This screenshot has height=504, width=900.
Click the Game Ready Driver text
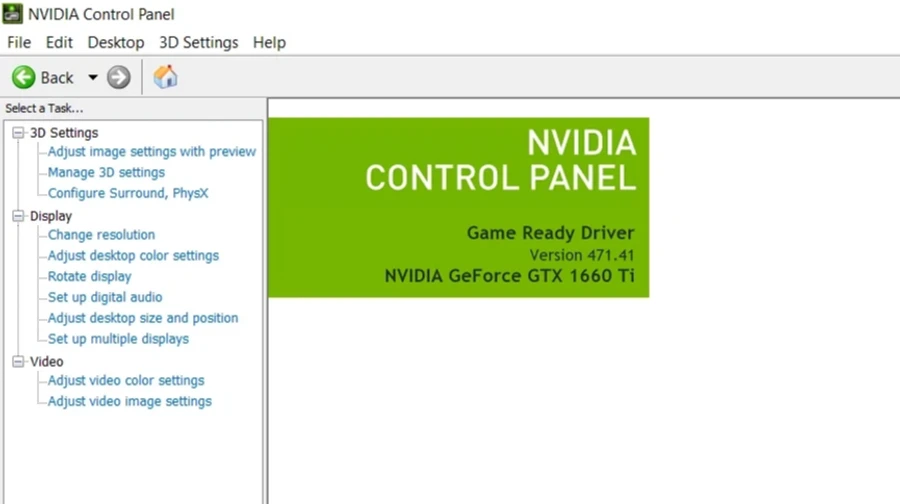click(x=550, y=233)
